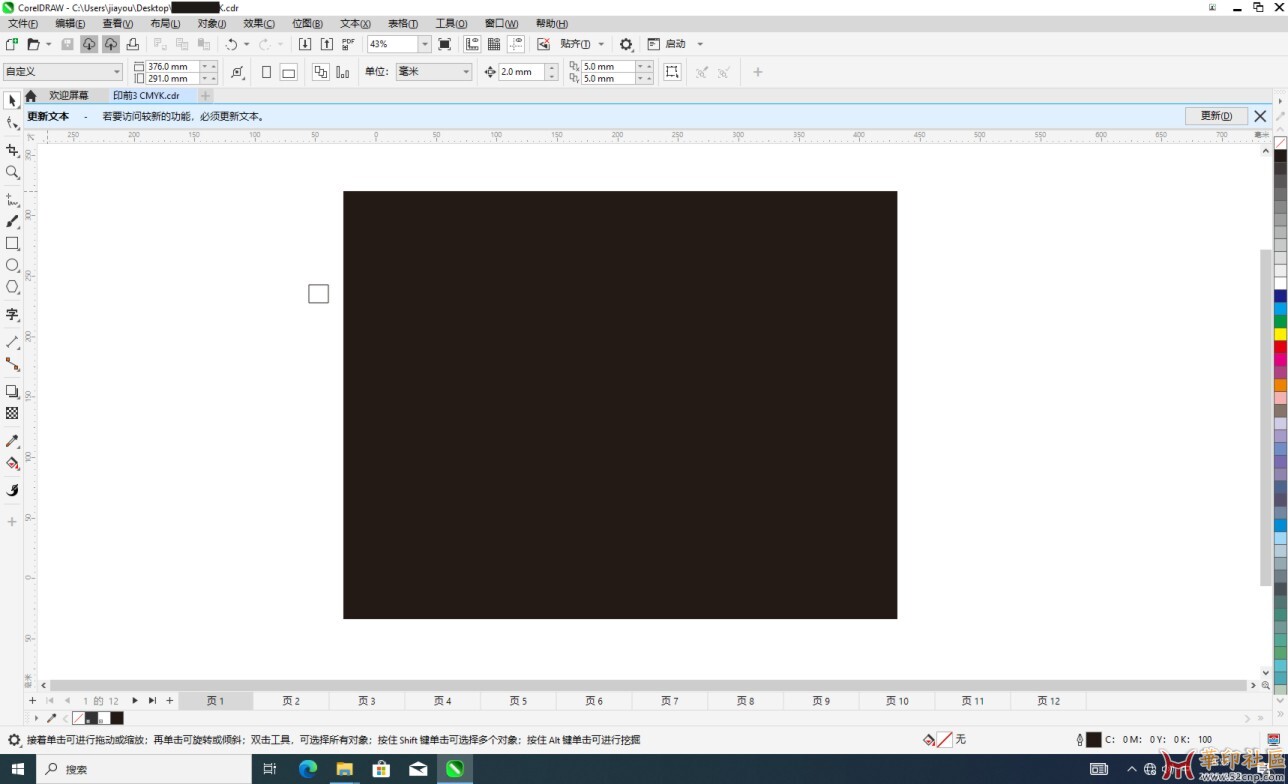The image size is (1288, 784).
Task: Select the Crop tool in the toolbox
Action: coord(12,150)
